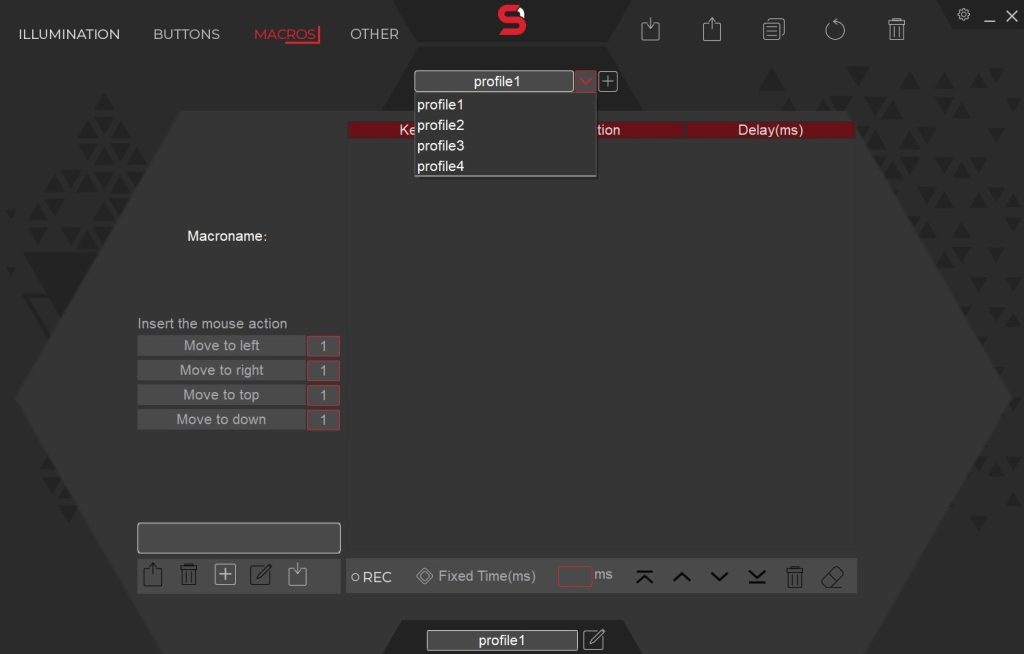Edit the macro using the pencil icon
This screenshot has height=654, width=1024.
pos(261,575)
